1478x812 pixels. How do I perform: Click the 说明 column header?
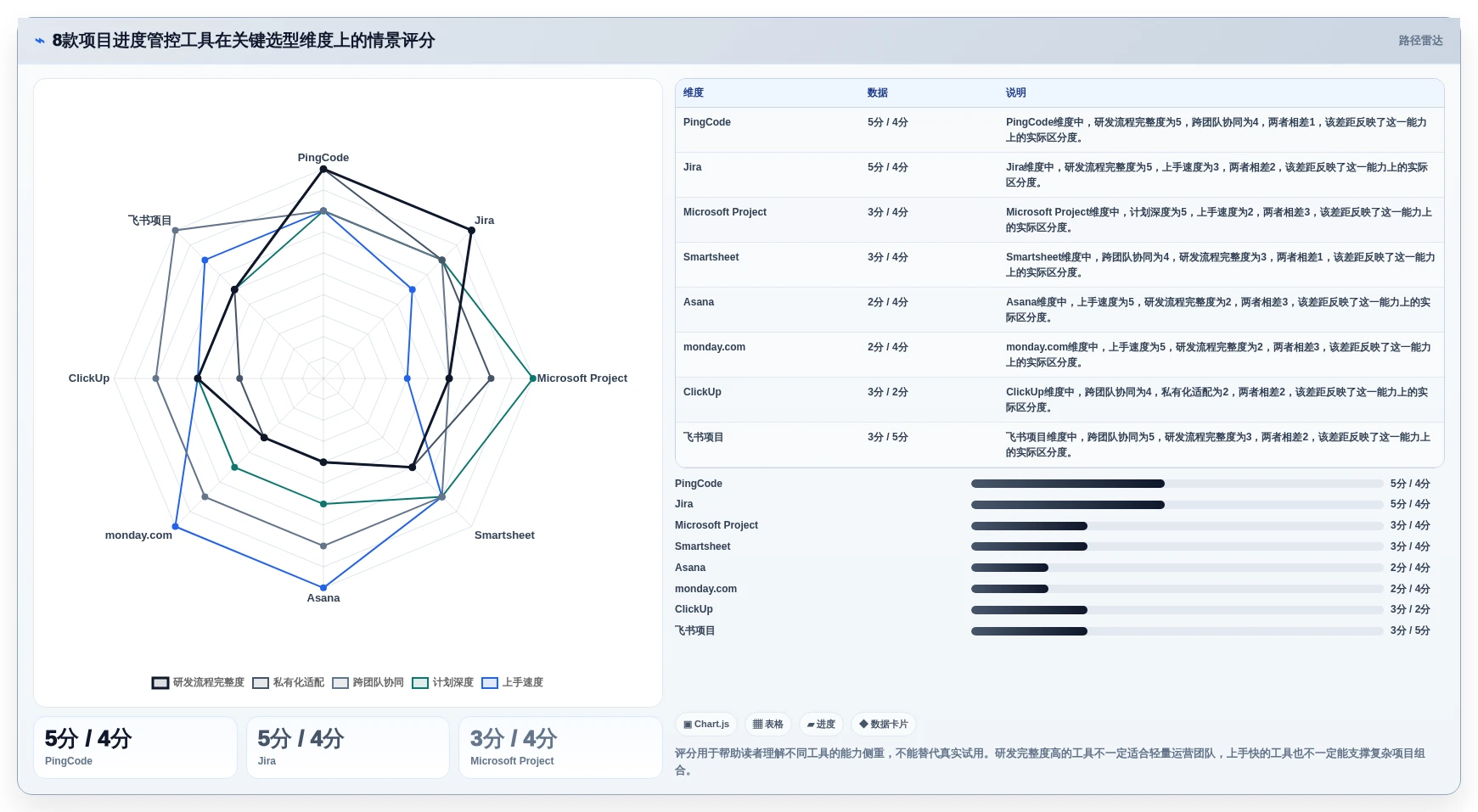coord(1016,92)
